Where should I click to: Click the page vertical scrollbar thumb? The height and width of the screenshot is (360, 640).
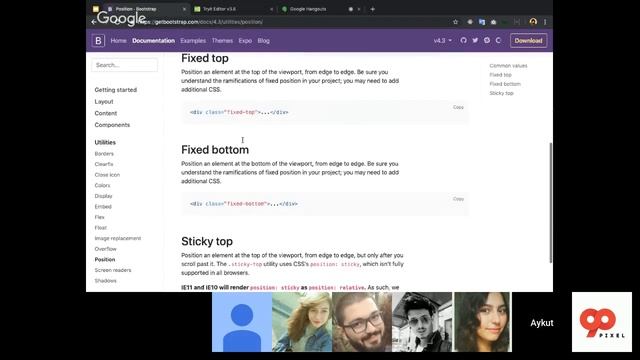tap(551, 203)
